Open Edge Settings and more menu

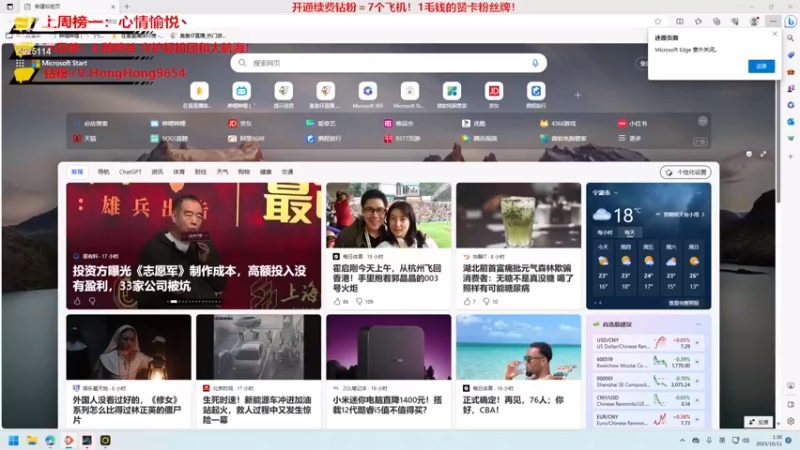773,21
